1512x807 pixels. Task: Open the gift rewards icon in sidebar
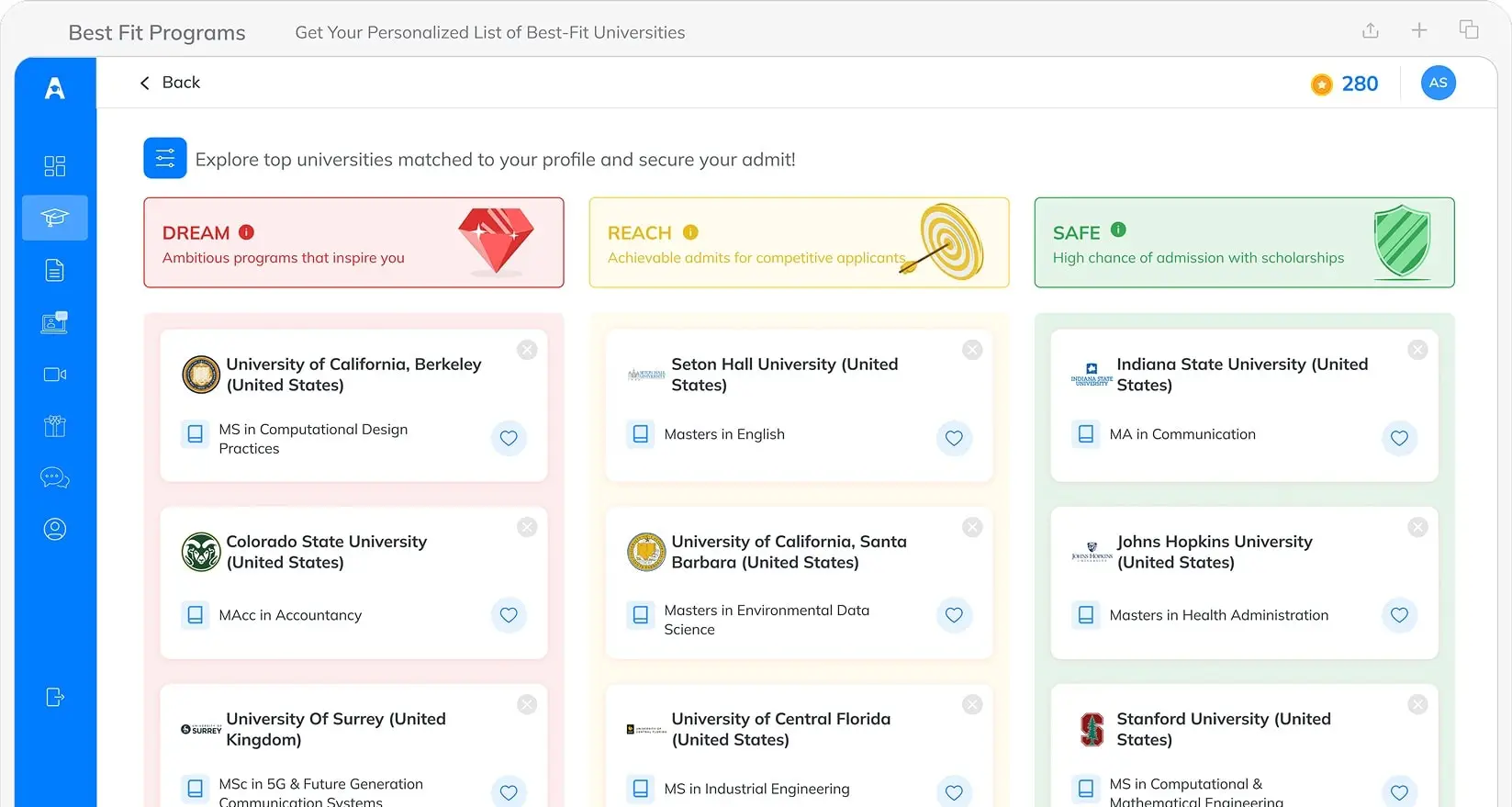click(x=55, y=426)
